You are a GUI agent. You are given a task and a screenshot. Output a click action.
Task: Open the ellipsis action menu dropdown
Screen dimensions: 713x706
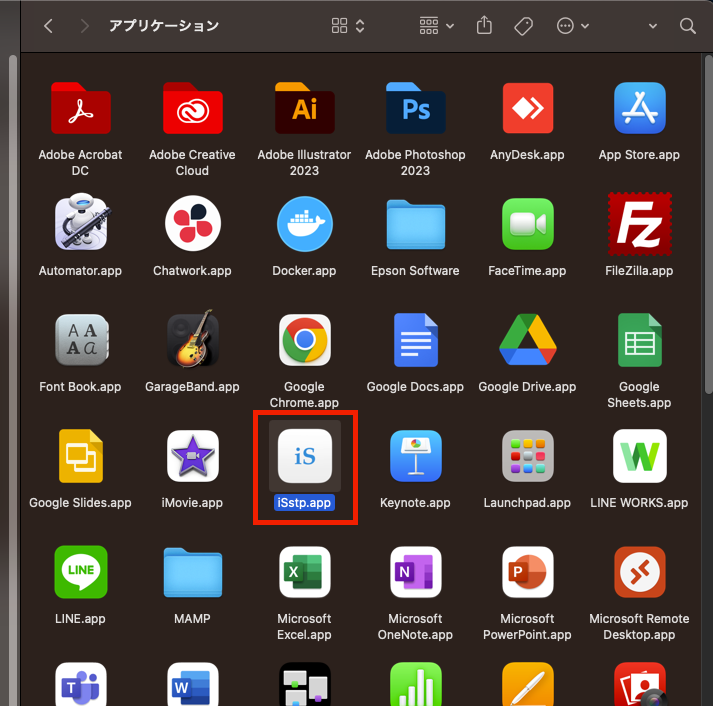pos(573,26)
